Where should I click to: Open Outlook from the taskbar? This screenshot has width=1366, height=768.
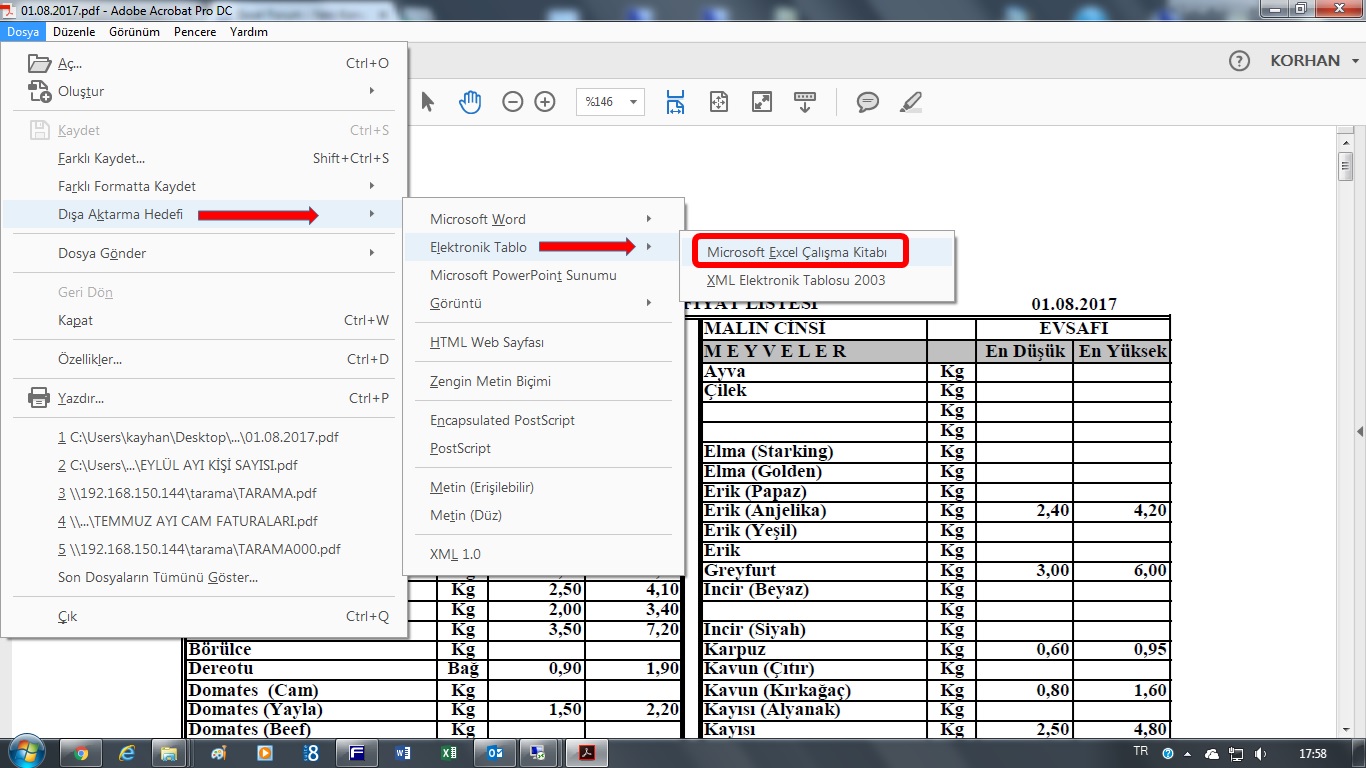pos(494,753)
